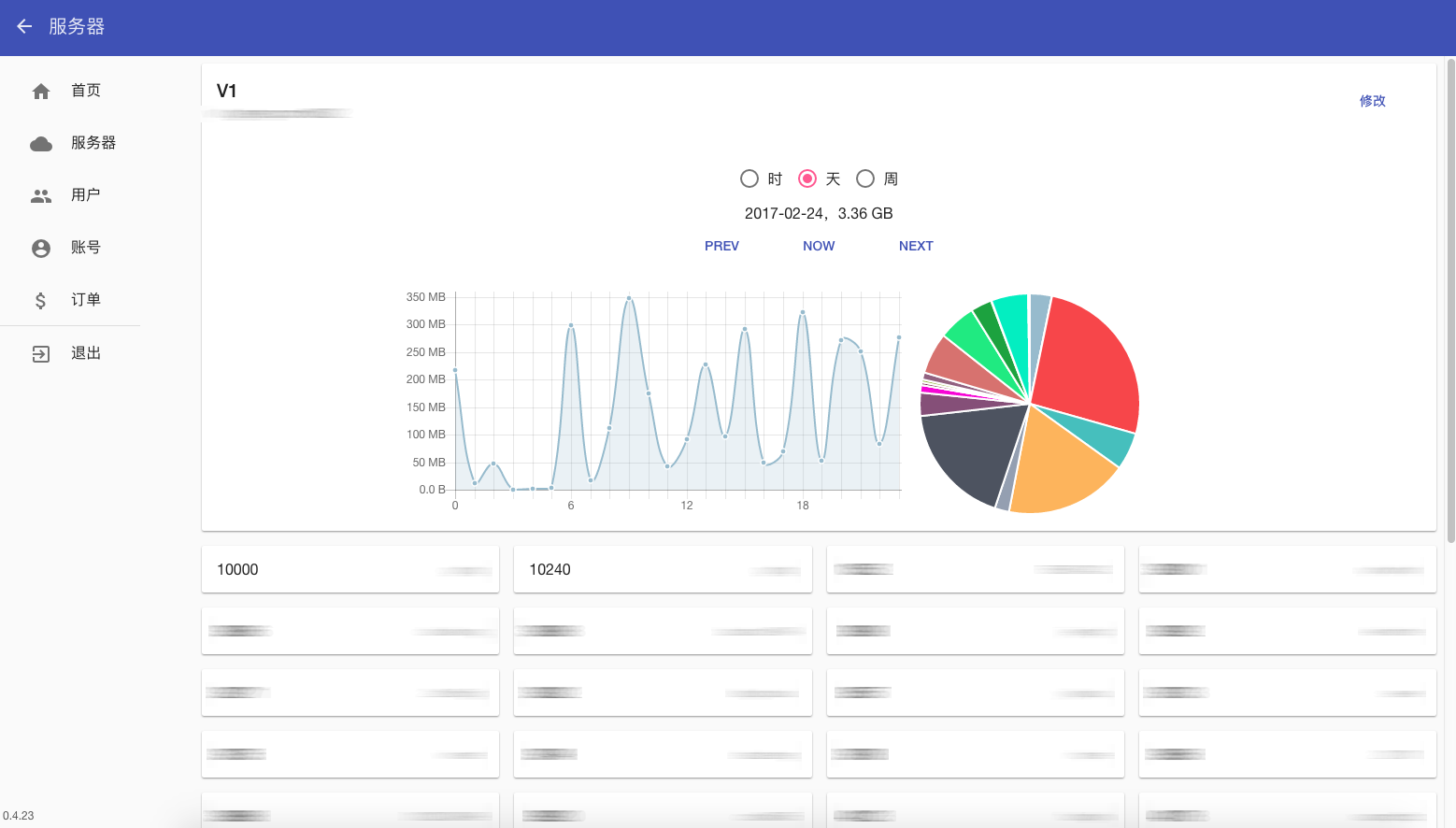Open the port 10240 card

pyautogui.click(x=663, y=569)
